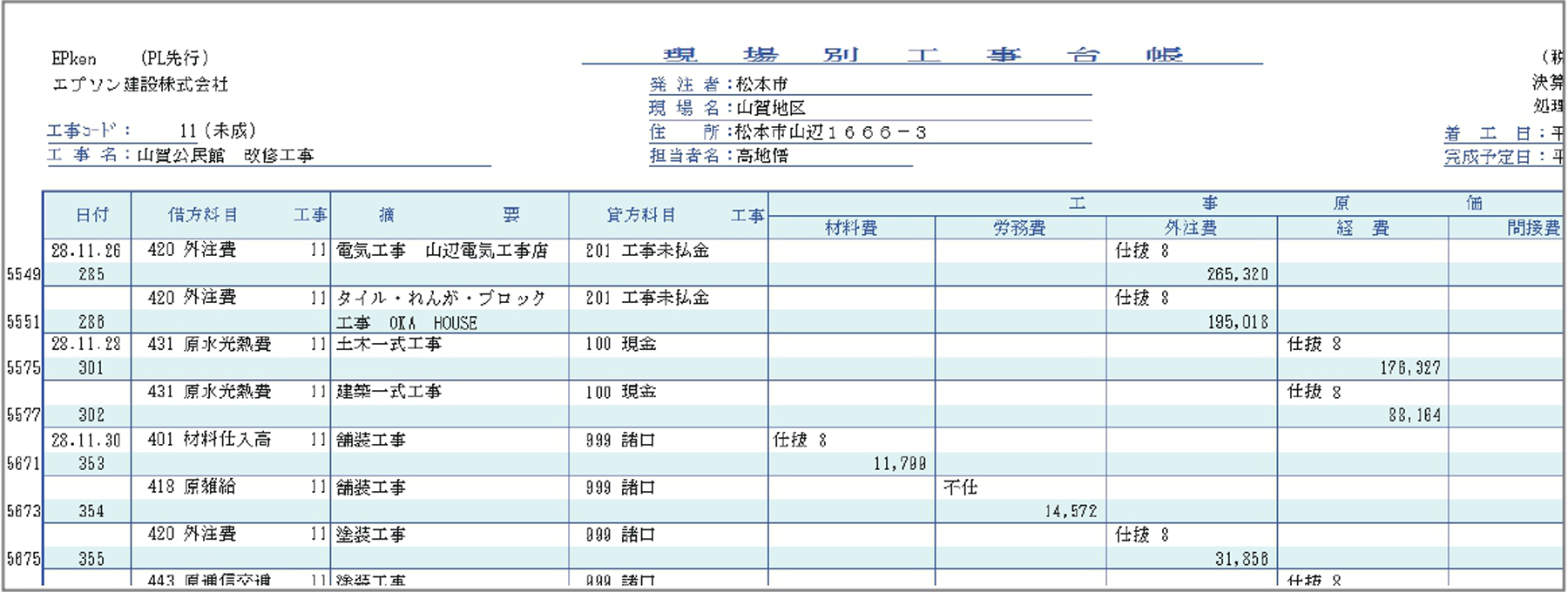Select the 住所 field with 松本市山辺1666-3
Screen dimensions: 1568x592
pos(829,132)
